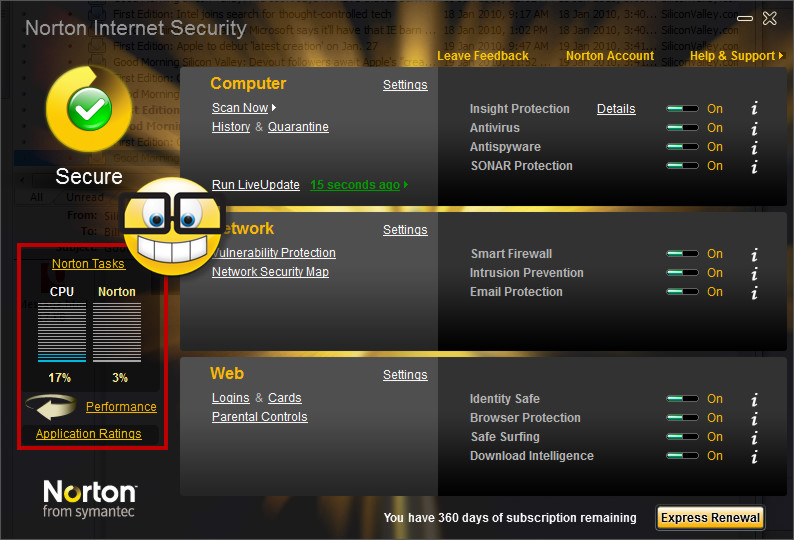Open info icon for Antispyware
The width and height of the screenshot is (794, 540).
tap(754, 147)
